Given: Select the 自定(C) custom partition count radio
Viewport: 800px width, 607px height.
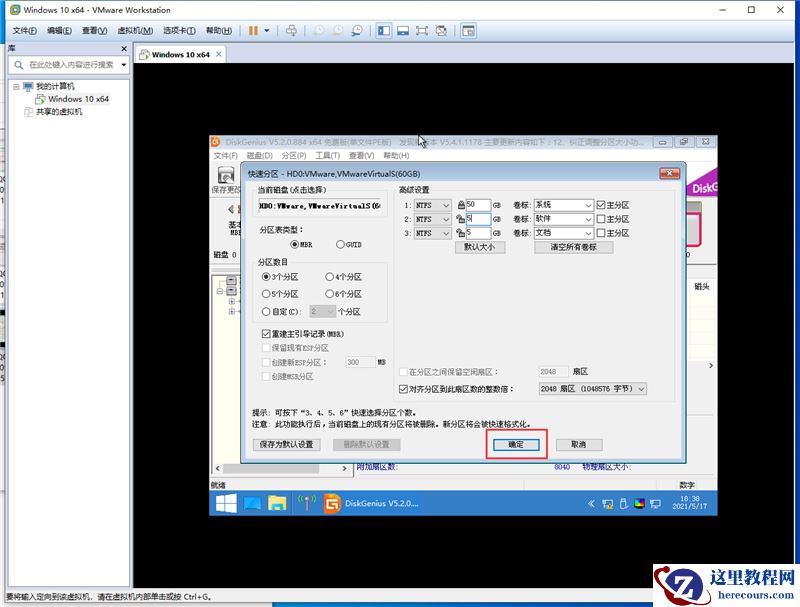Looking at the screenshot, I should pos(266,311).
